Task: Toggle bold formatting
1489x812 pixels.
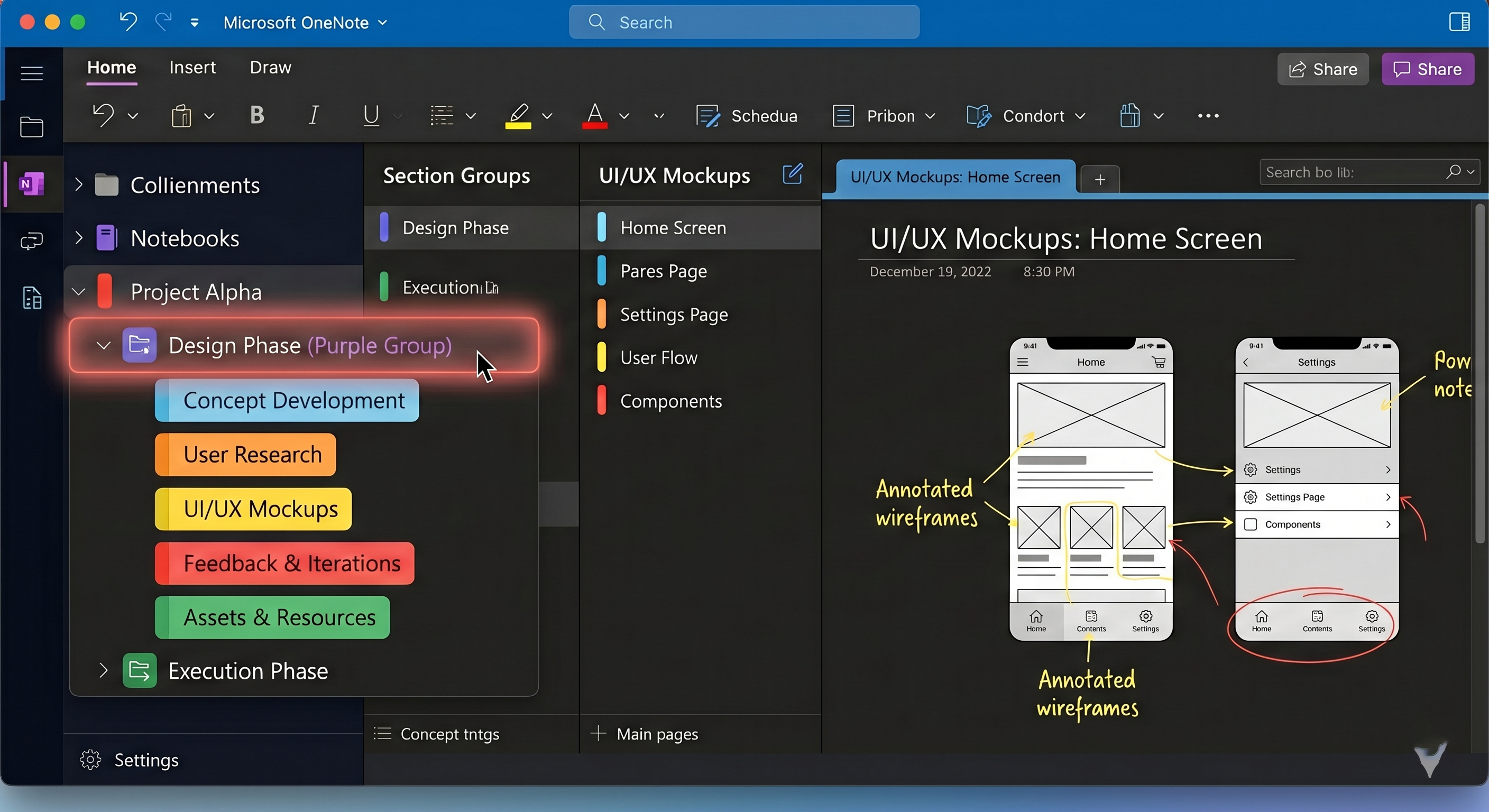Action: 257,115
